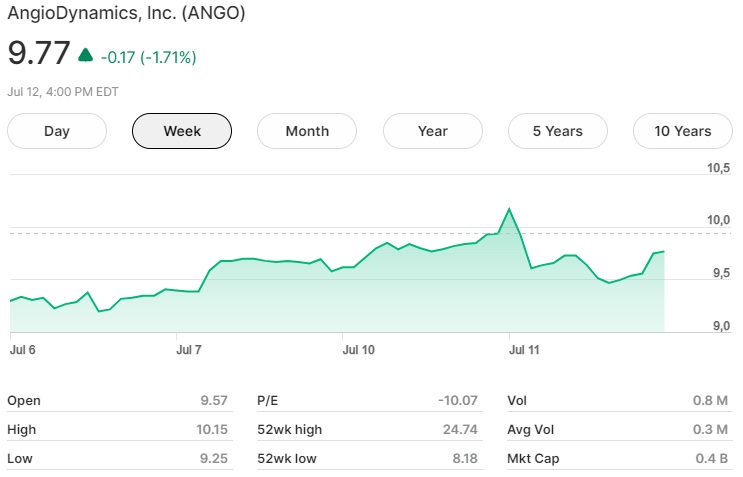Click the 9,0 y-axis label
This screenshot has width=743, height=477.
(721, 326)
